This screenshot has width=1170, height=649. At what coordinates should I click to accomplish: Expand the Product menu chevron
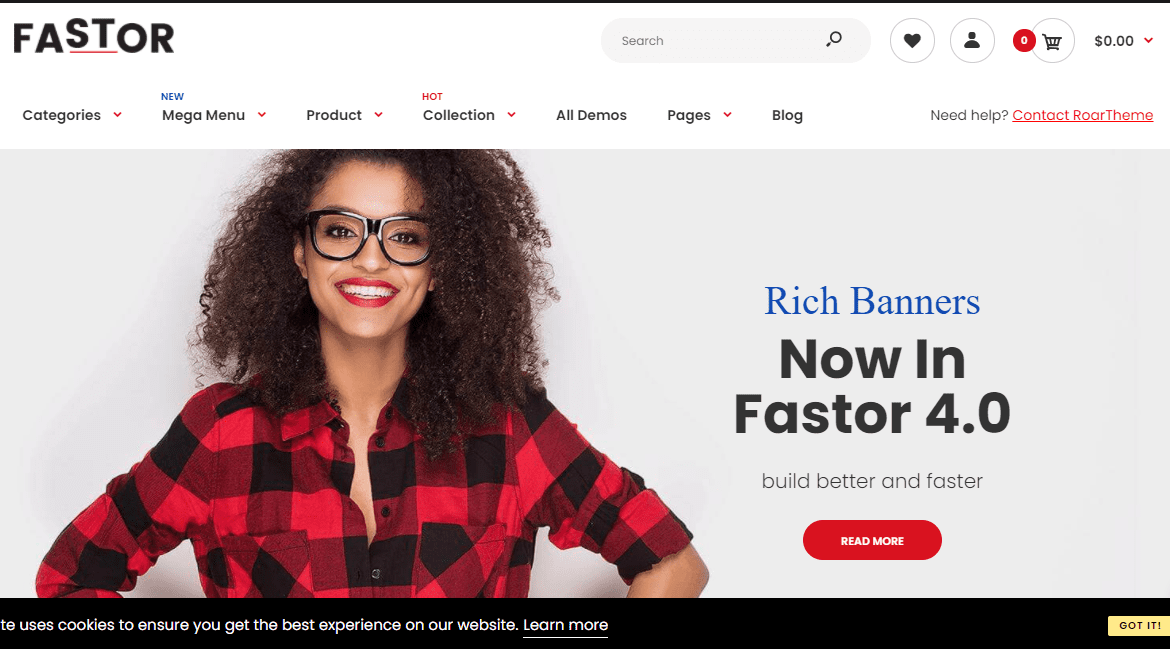click(378, 115)
